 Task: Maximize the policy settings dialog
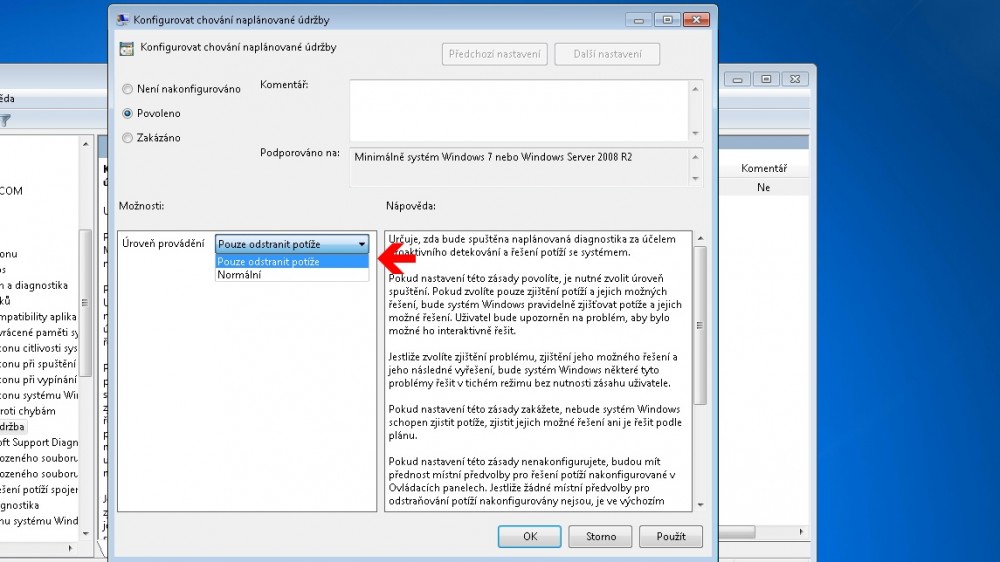[x=667, y=19]
